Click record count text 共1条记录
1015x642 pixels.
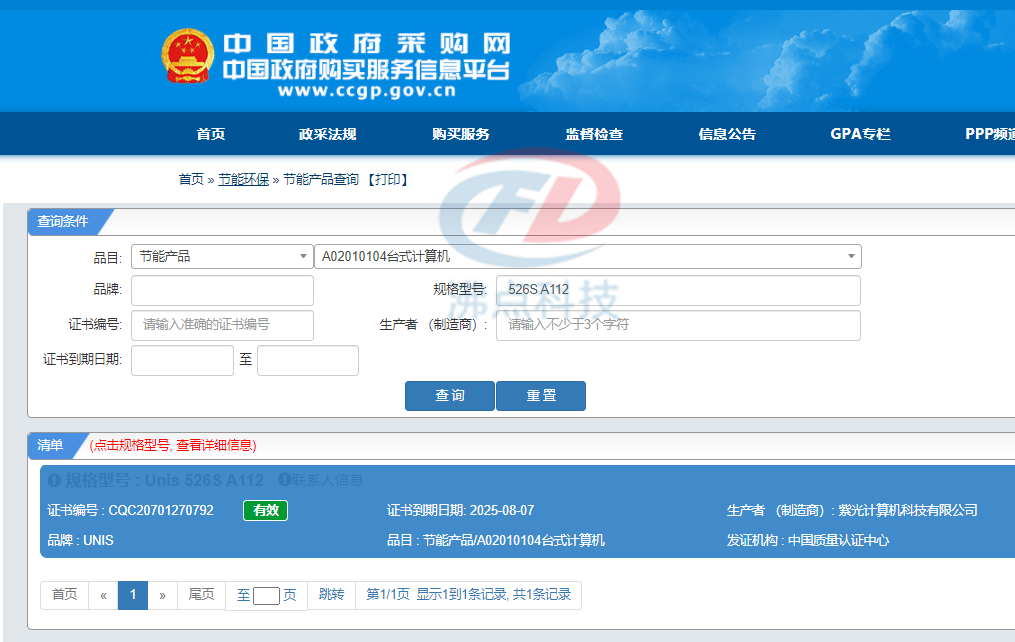tap(542, 594)
